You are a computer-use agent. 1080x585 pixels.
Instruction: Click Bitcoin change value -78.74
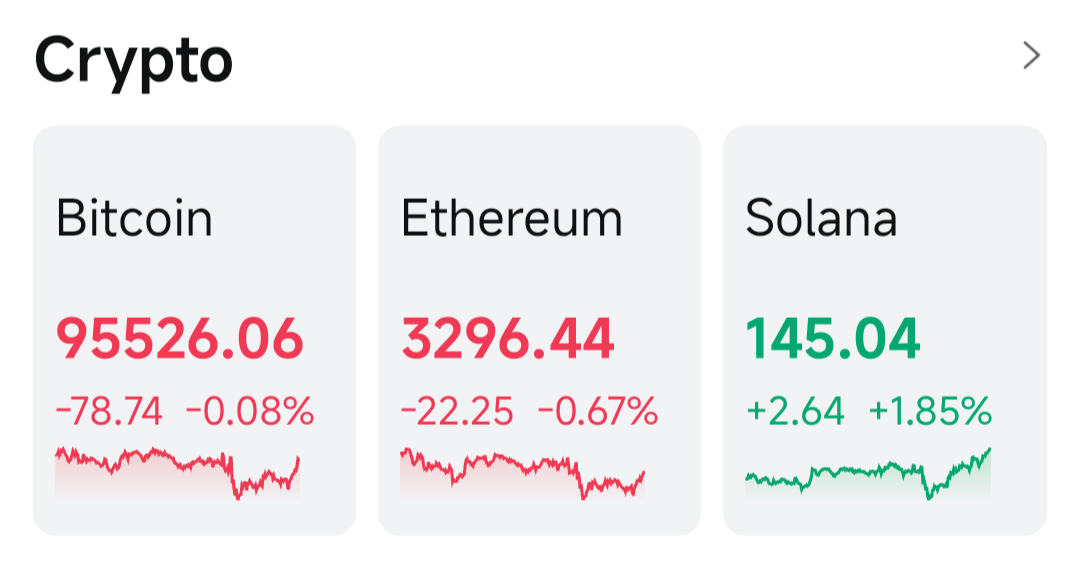click(110, 411)
